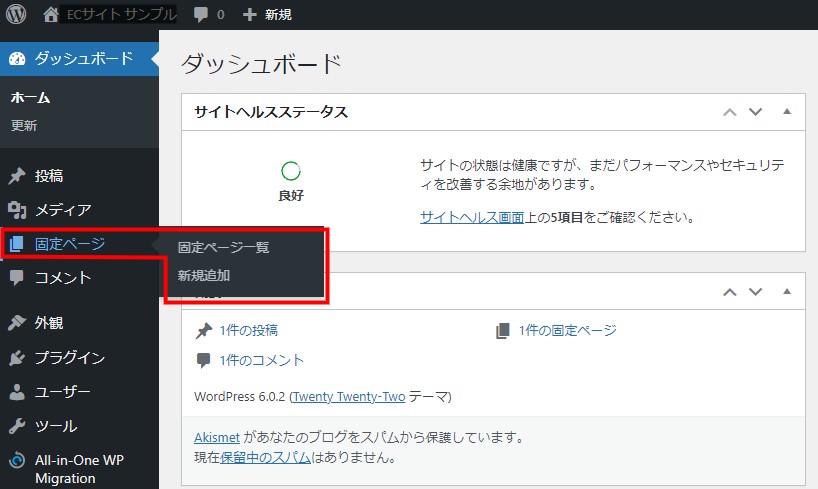Screen dimensions: 818x489
Task: Collapse the サイトヘルスステータス panel
Action: (787, 112)
